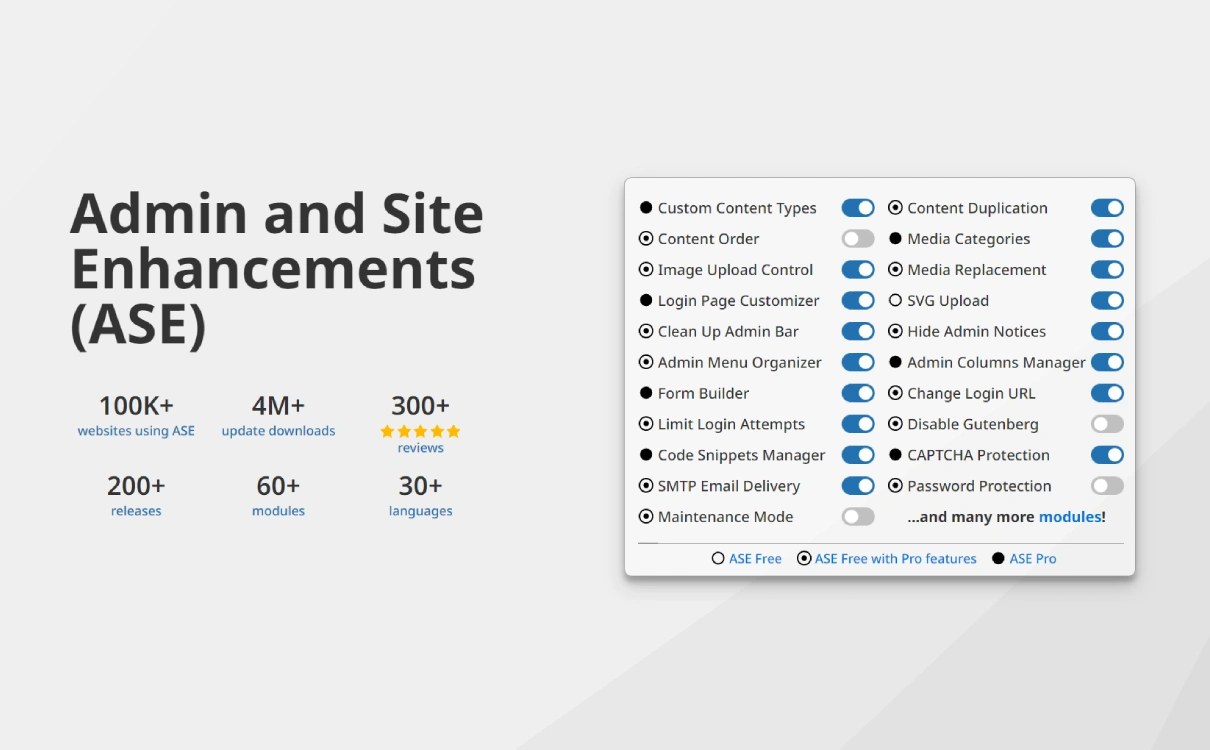This screenshot has width=1210, height=750.
Task: Enable the Maintenance Mode switch
Action: (858, 517)
